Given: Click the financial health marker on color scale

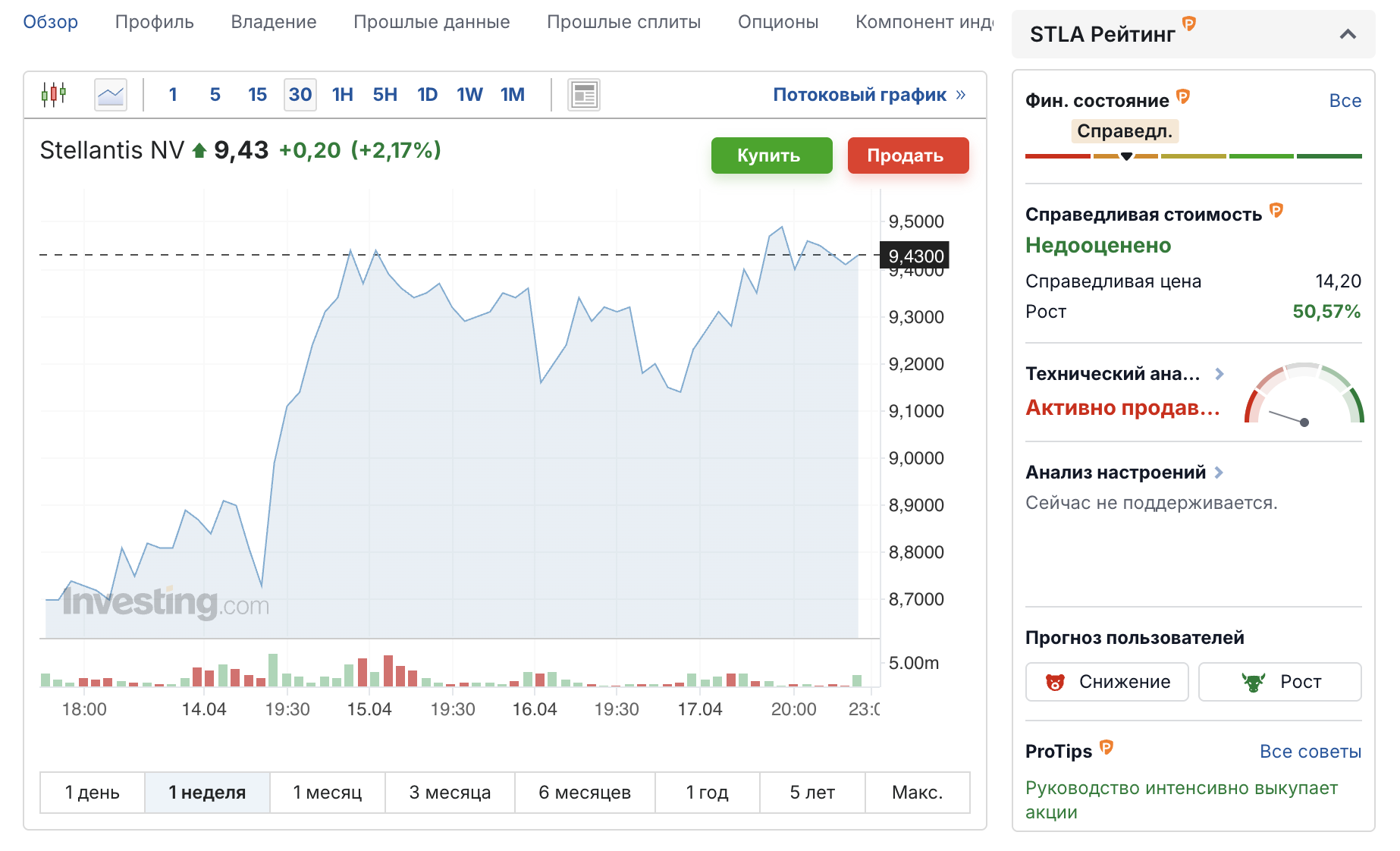Looking at the screenshot, I should [1126, 156].
